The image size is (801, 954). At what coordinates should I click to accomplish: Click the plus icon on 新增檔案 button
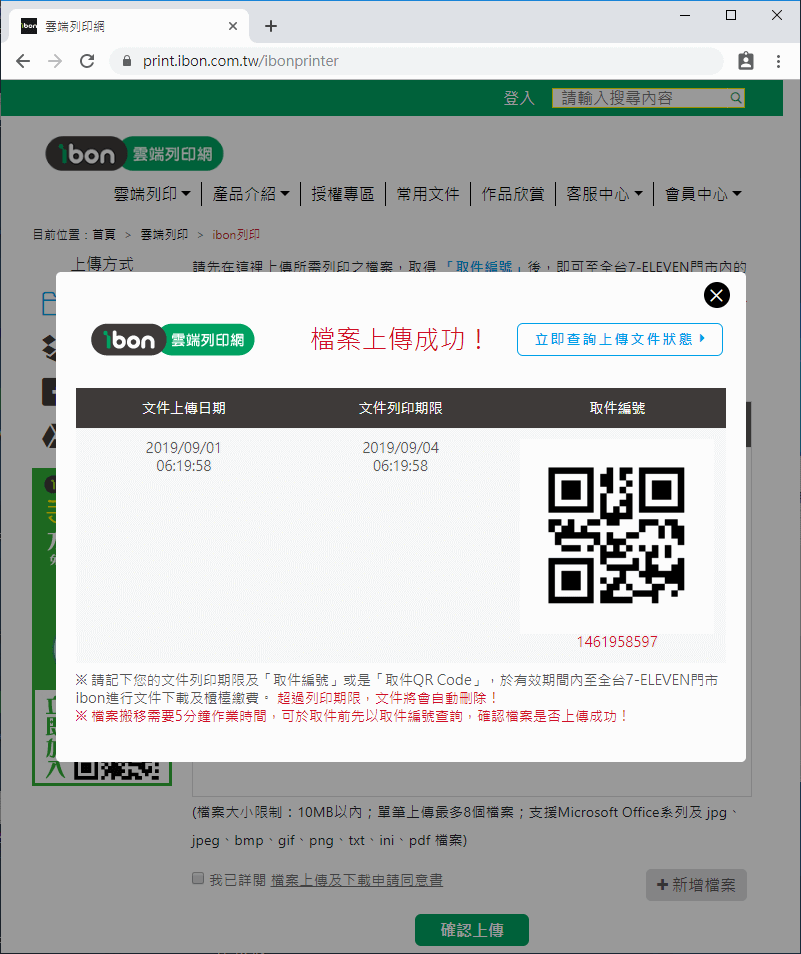(x=662, y=884)
